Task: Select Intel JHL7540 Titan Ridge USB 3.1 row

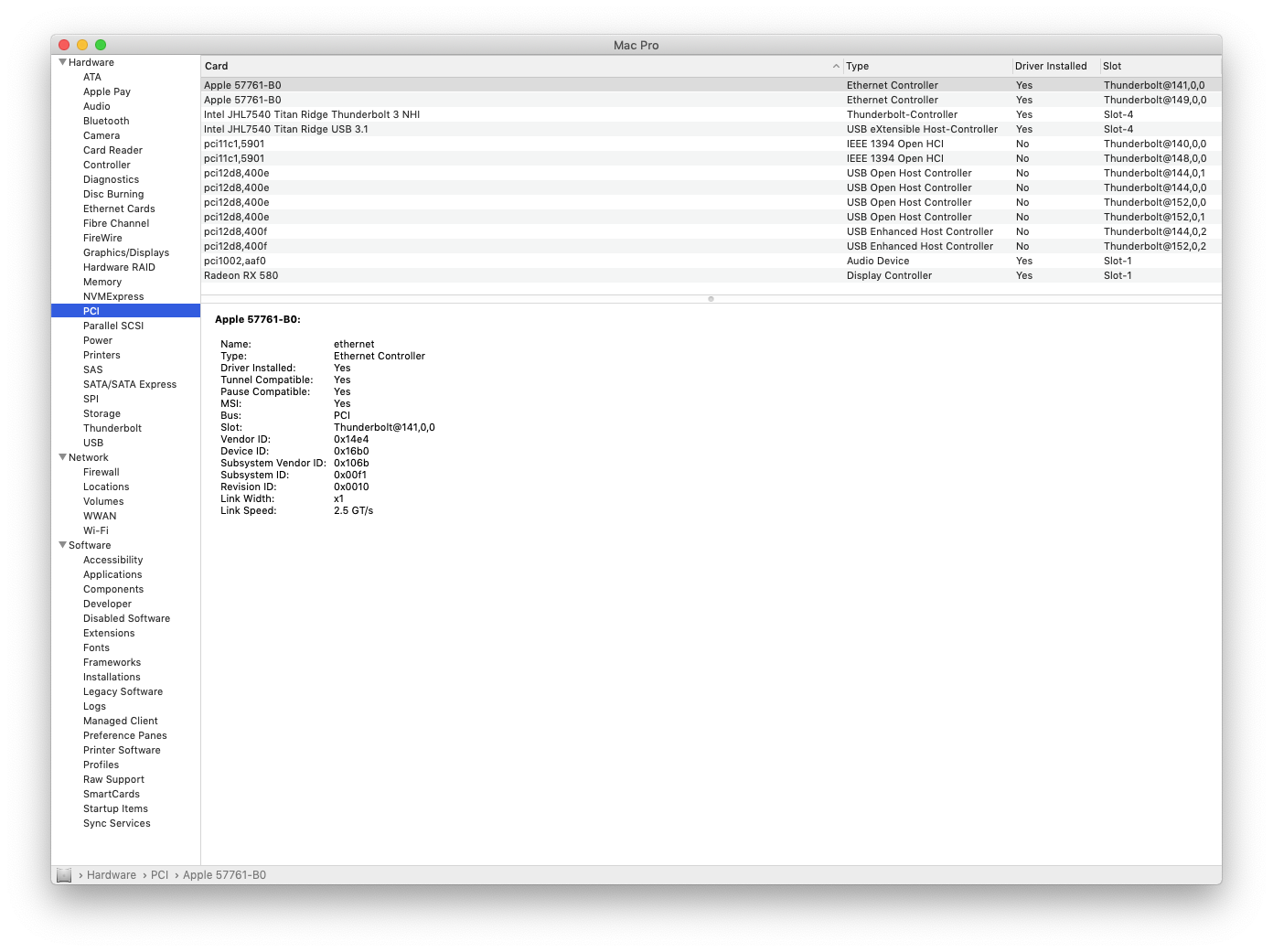Action: tap(711, 129)
